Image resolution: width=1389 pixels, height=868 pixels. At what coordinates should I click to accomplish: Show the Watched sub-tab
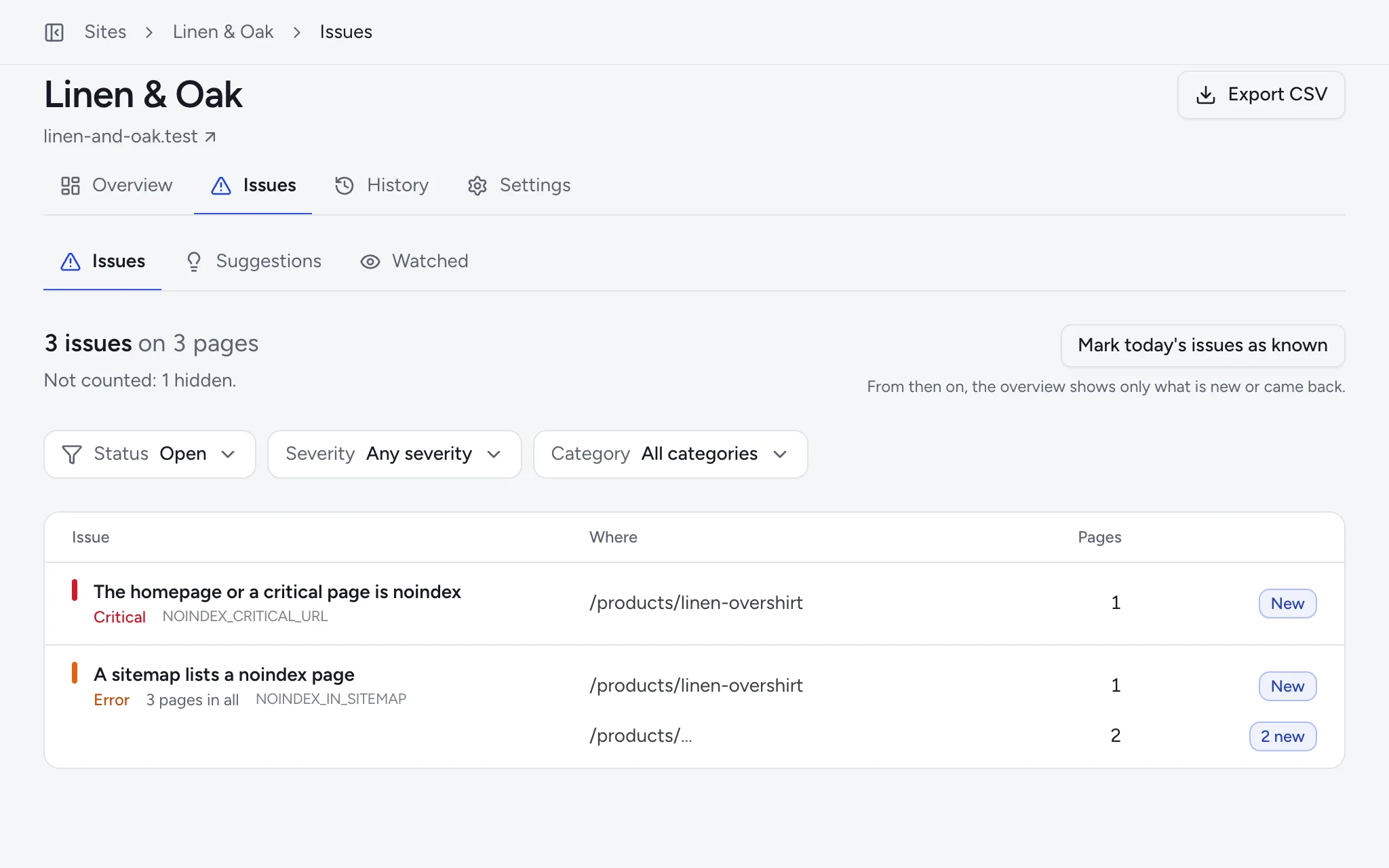coord(414,262)
